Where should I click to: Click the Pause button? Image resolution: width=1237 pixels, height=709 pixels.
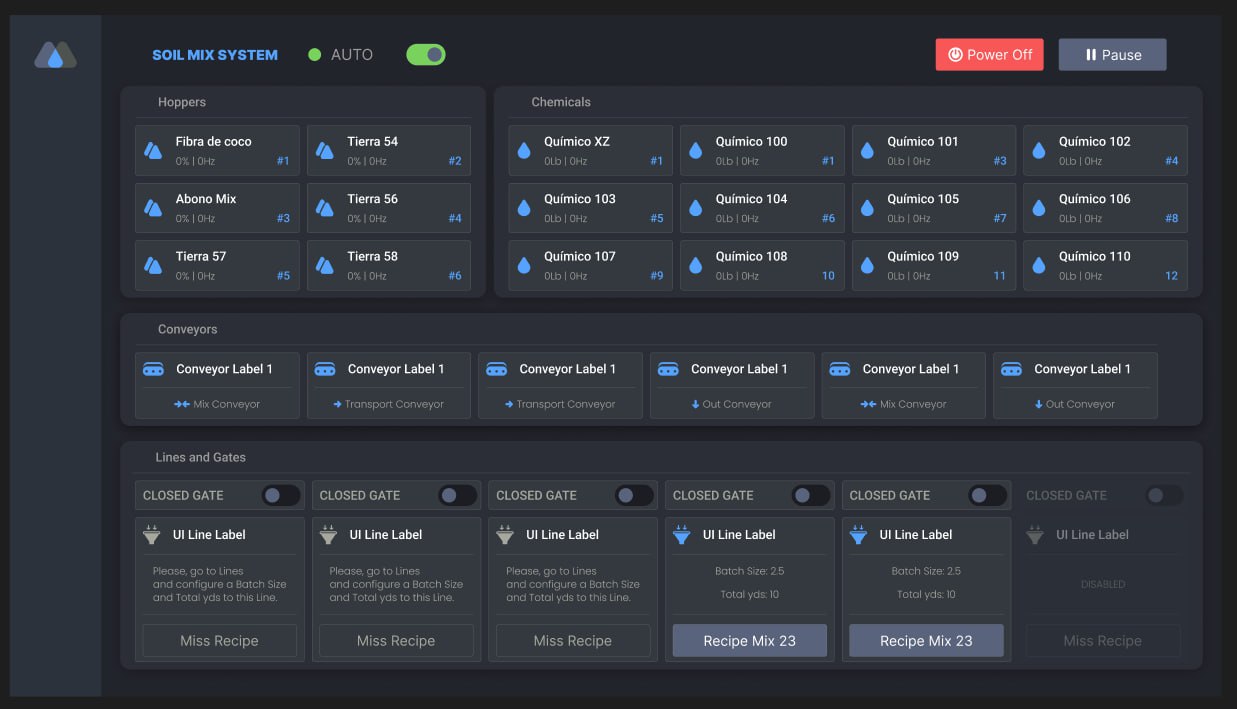(x=1113, y=55)
